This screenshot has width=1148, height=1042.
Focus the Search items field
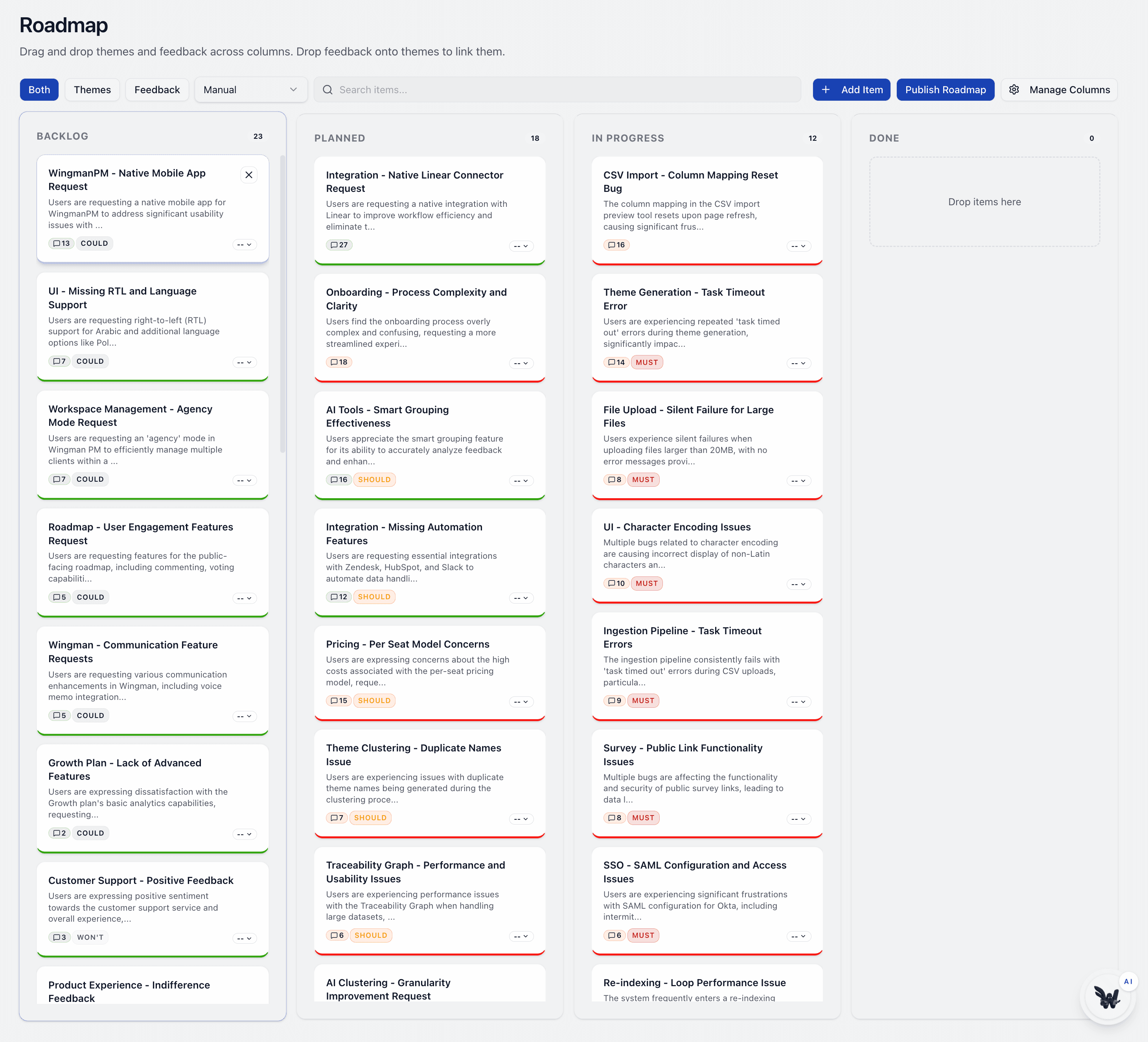(557, 90)
